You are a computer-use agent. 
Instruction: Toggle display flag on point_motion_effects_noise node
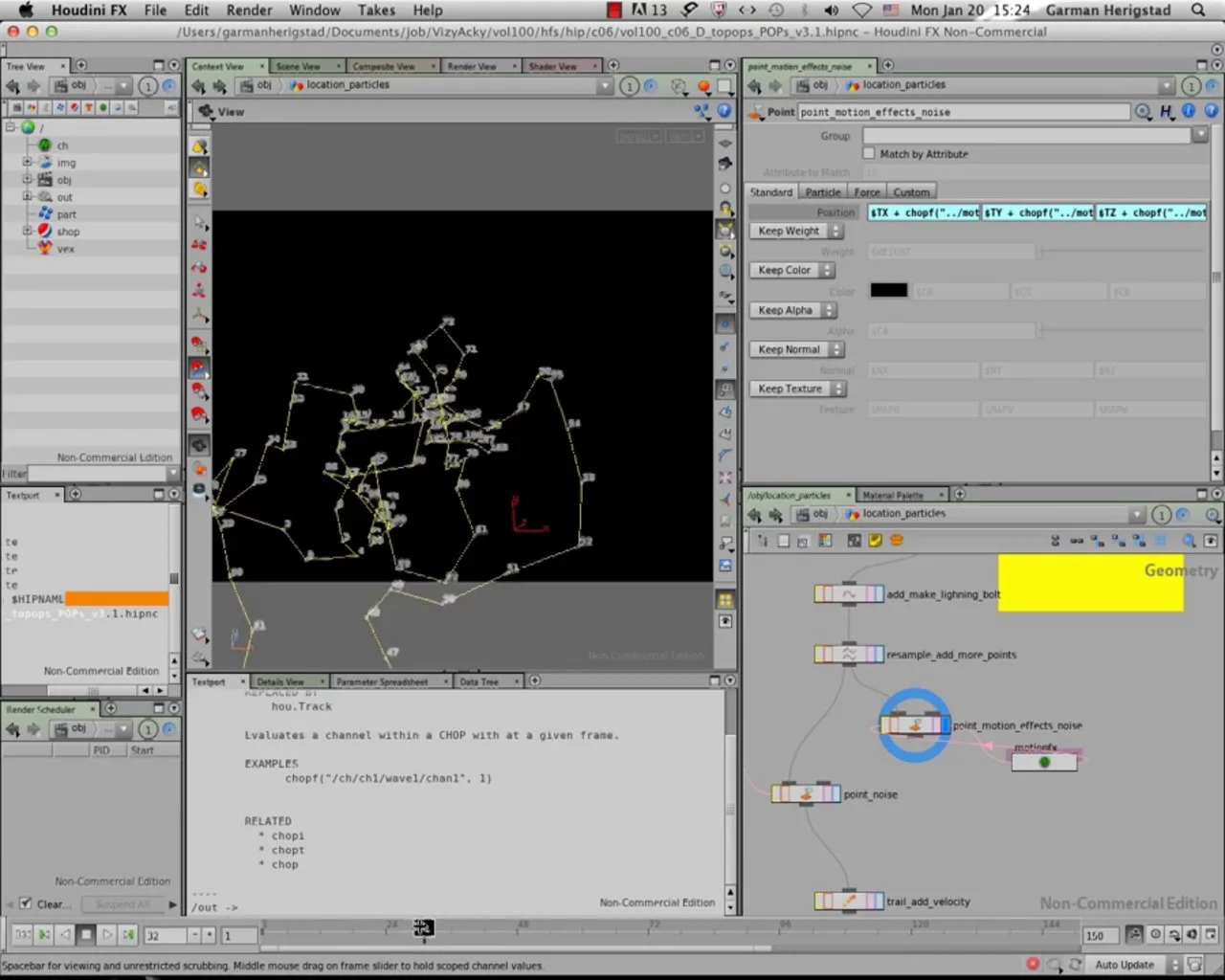tap(946, 725)
